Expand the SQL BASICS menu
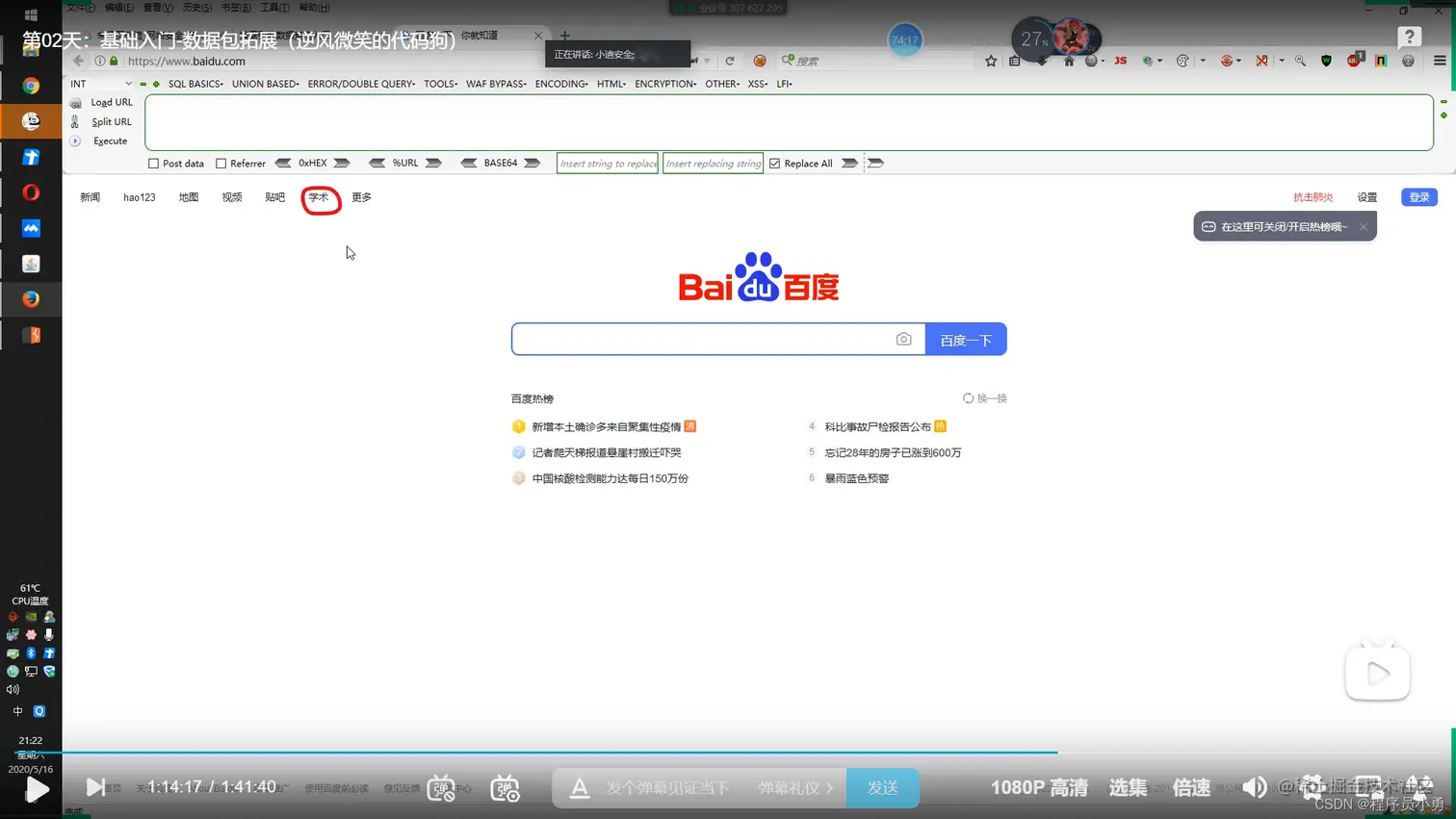The image size is (1456, 819). (195, 84)
